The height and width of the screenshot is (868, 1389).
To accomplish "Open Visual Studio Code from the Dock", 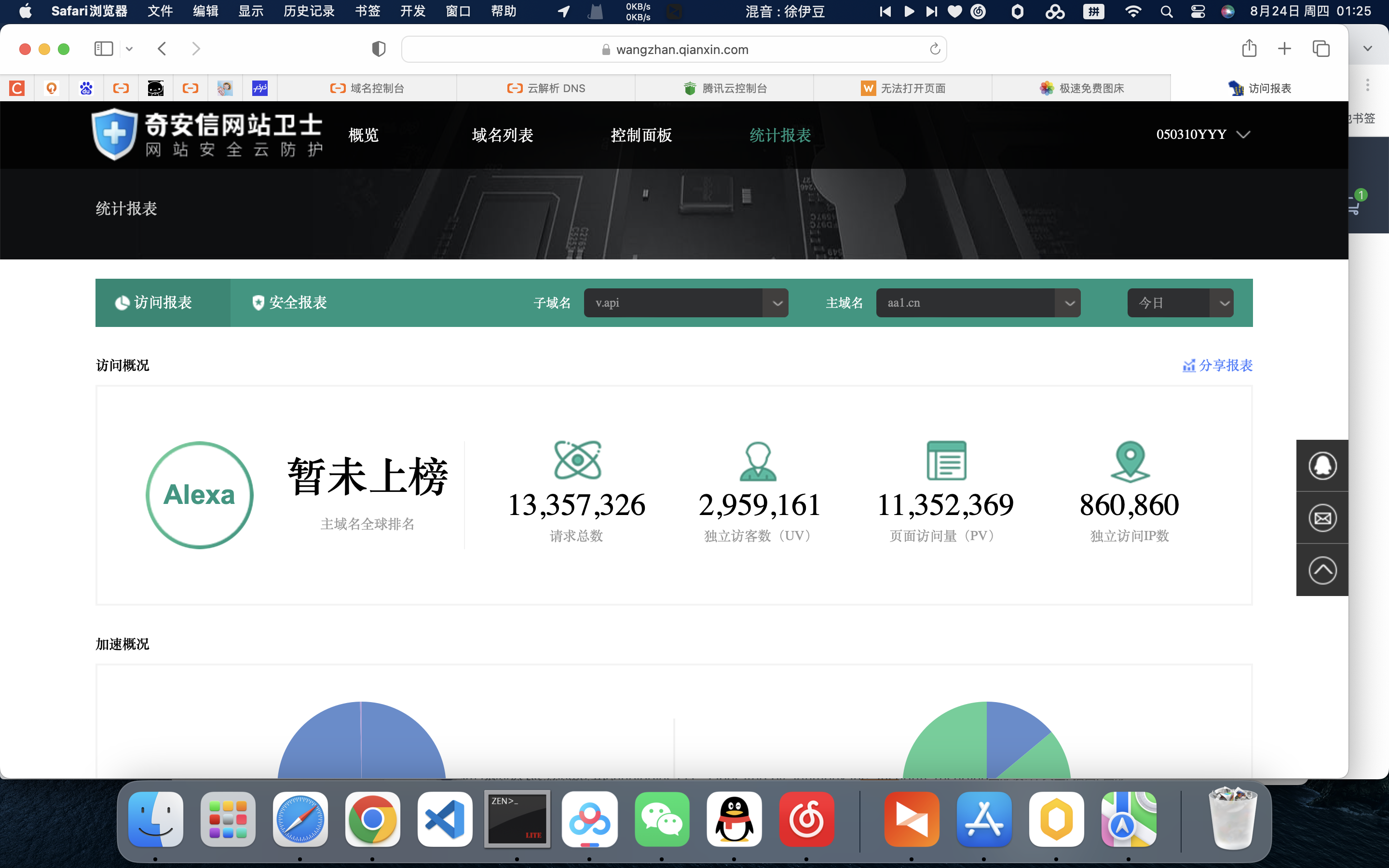I will tap(445, 820).
